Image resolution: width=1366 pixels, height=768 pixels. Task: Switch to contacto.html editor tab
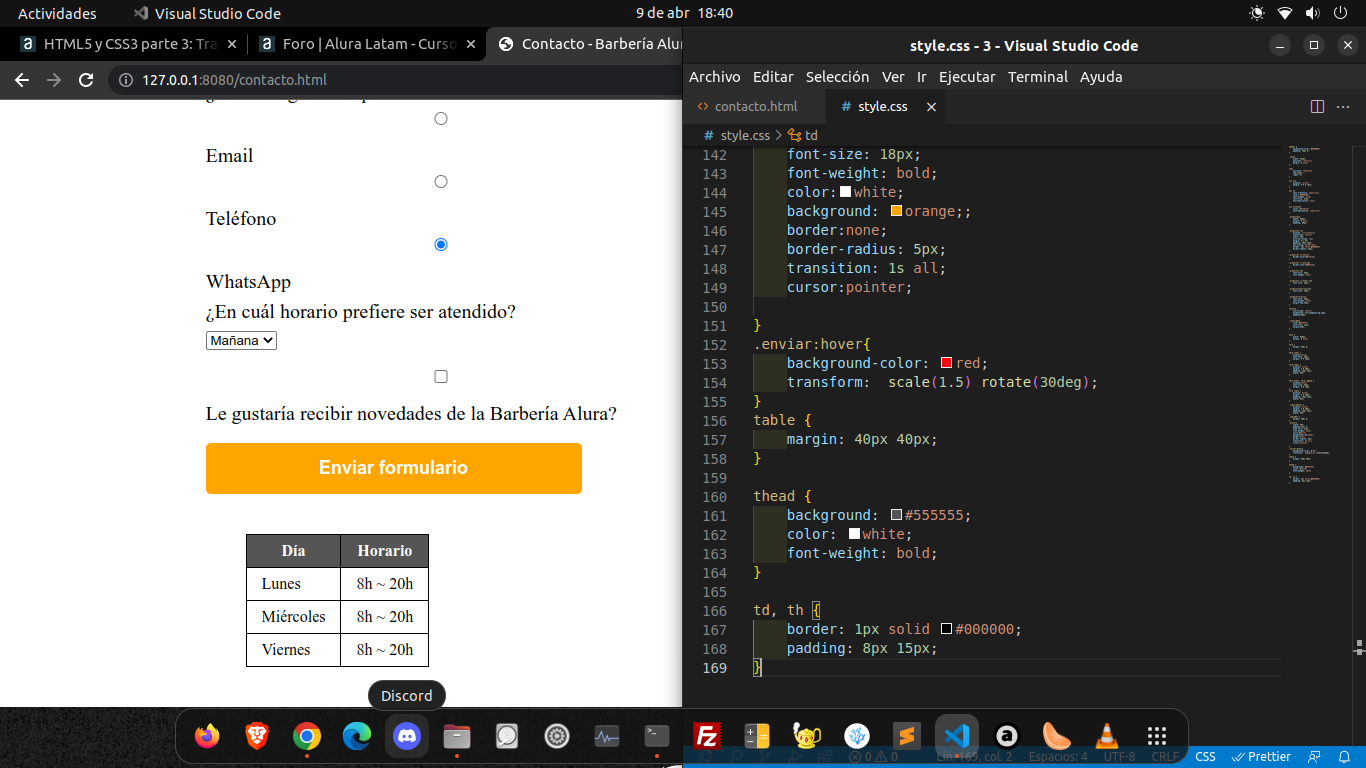click(x=755, y=106)
